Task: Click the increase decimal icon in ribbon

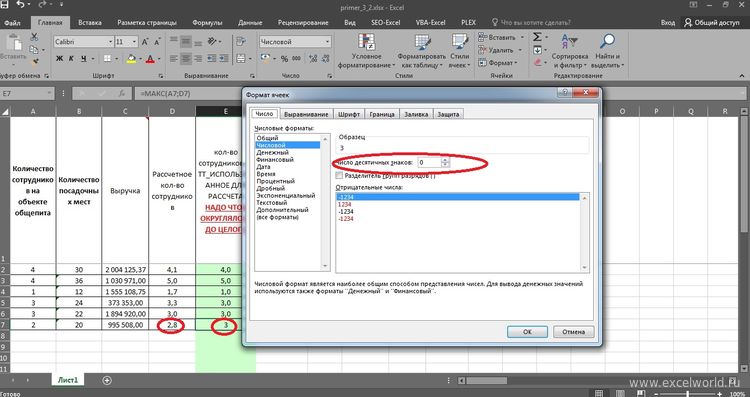Action: tap(313, 59)
